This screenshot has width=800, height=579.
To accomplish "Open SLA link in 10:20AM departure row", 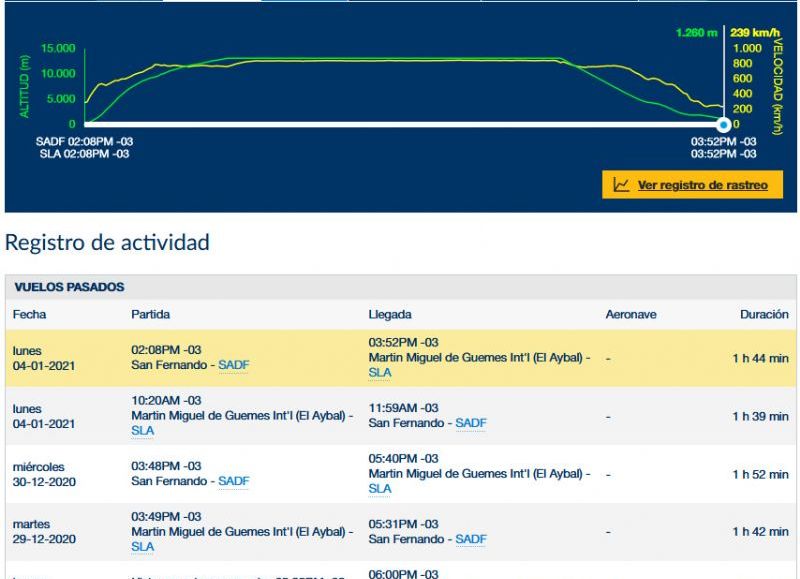I will (142, 431).
